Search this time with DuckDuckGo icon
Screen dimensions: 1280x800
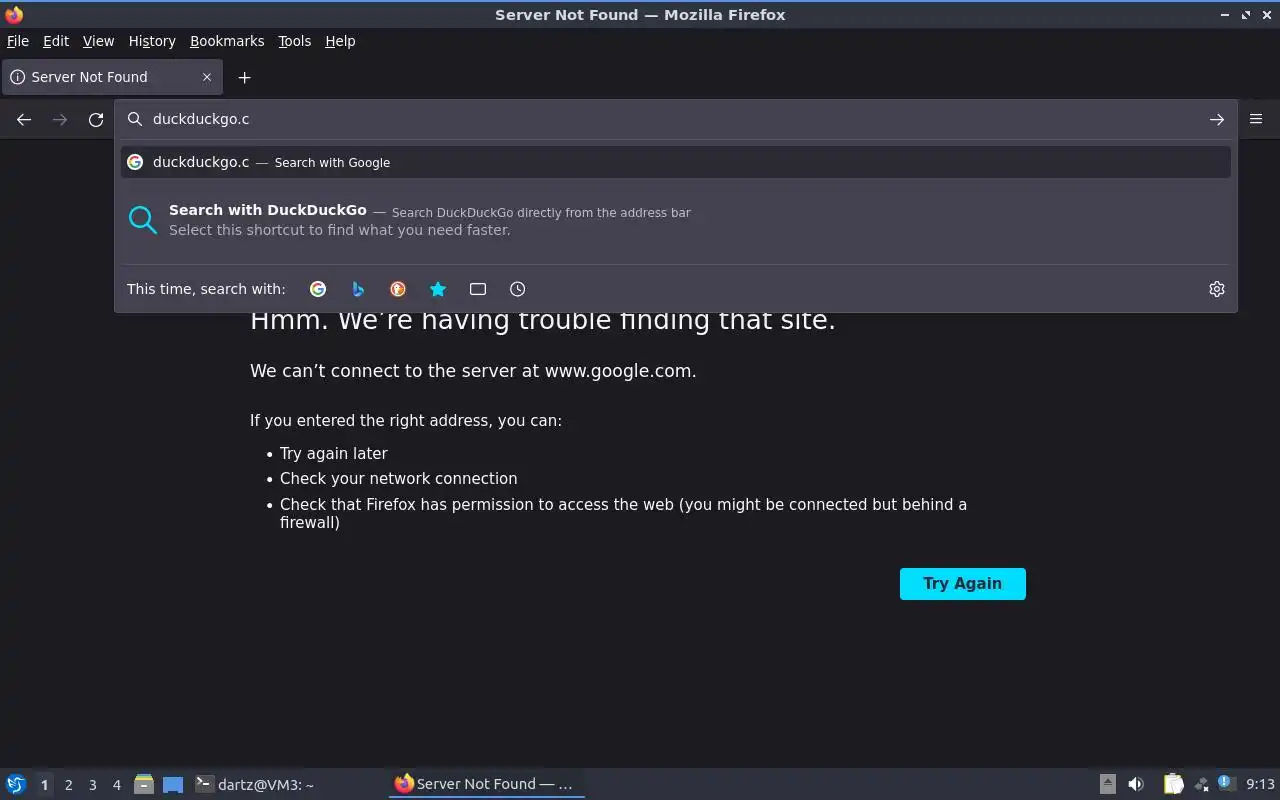[x=398, y=289]
